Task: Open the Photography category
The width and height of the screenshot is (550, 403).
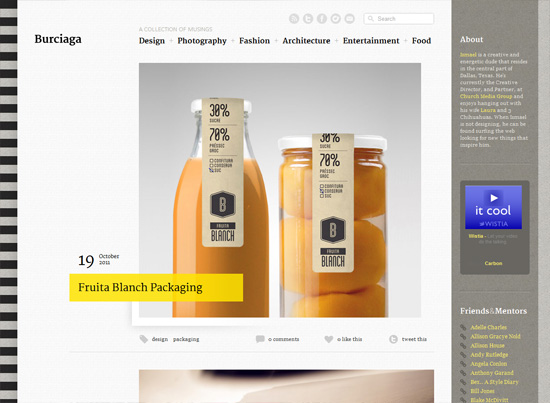Action: 202,41
